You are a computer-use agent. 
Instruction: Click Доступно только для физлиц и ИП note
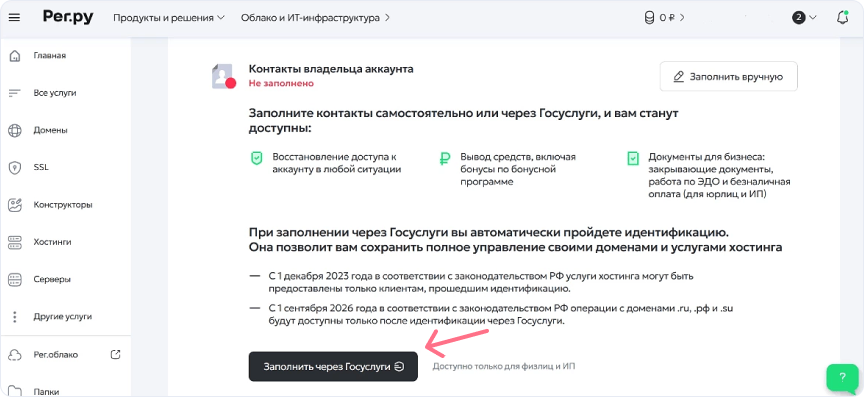(504, 366)
